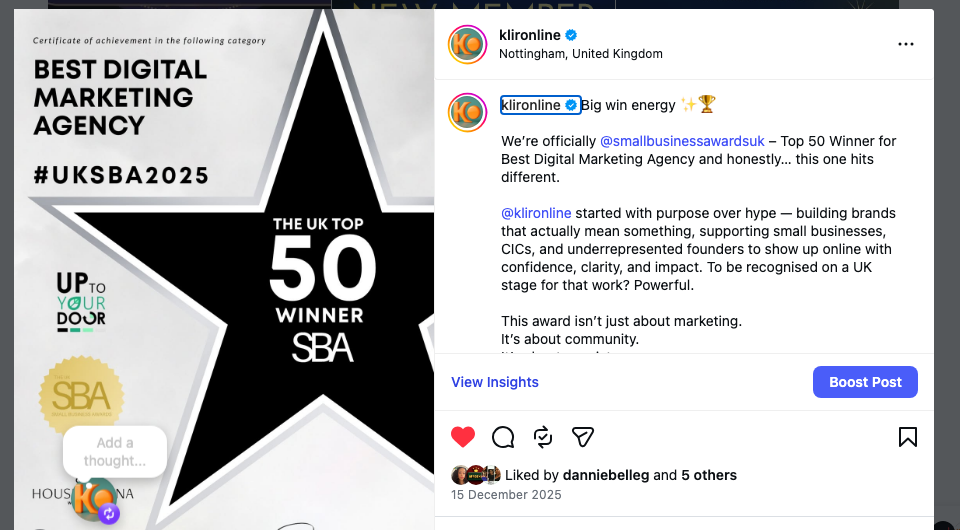960x530 pixels.
Task: Click the Boost Post button
Action: [x=865, y=382]
